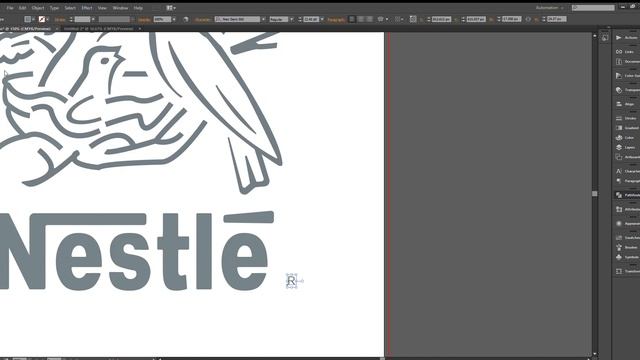Screen dimensions: 640x360
Task: Open the font style Regular dropdown
Action: coord(291,19)
